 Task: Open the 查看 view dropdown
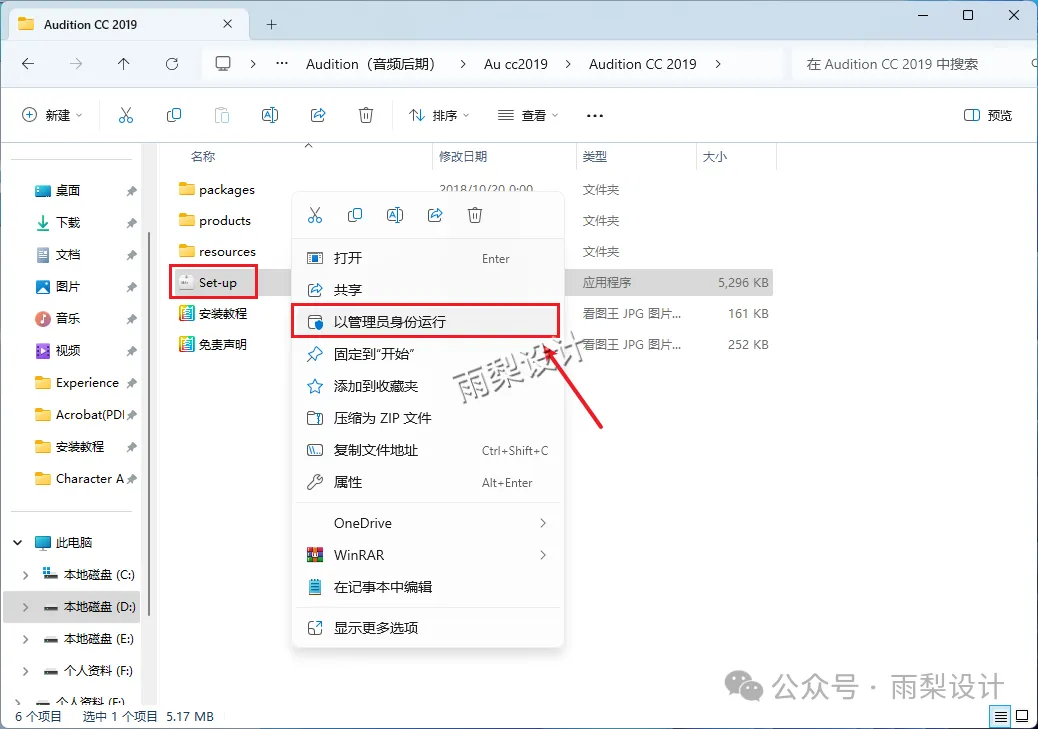[x=528, y=115]
